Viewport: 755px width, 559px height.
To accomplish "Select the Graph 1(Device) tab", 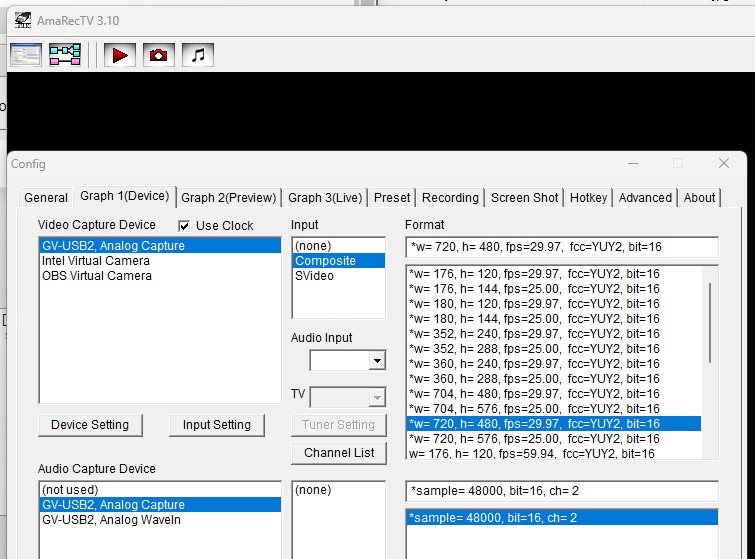I will 125,196.
